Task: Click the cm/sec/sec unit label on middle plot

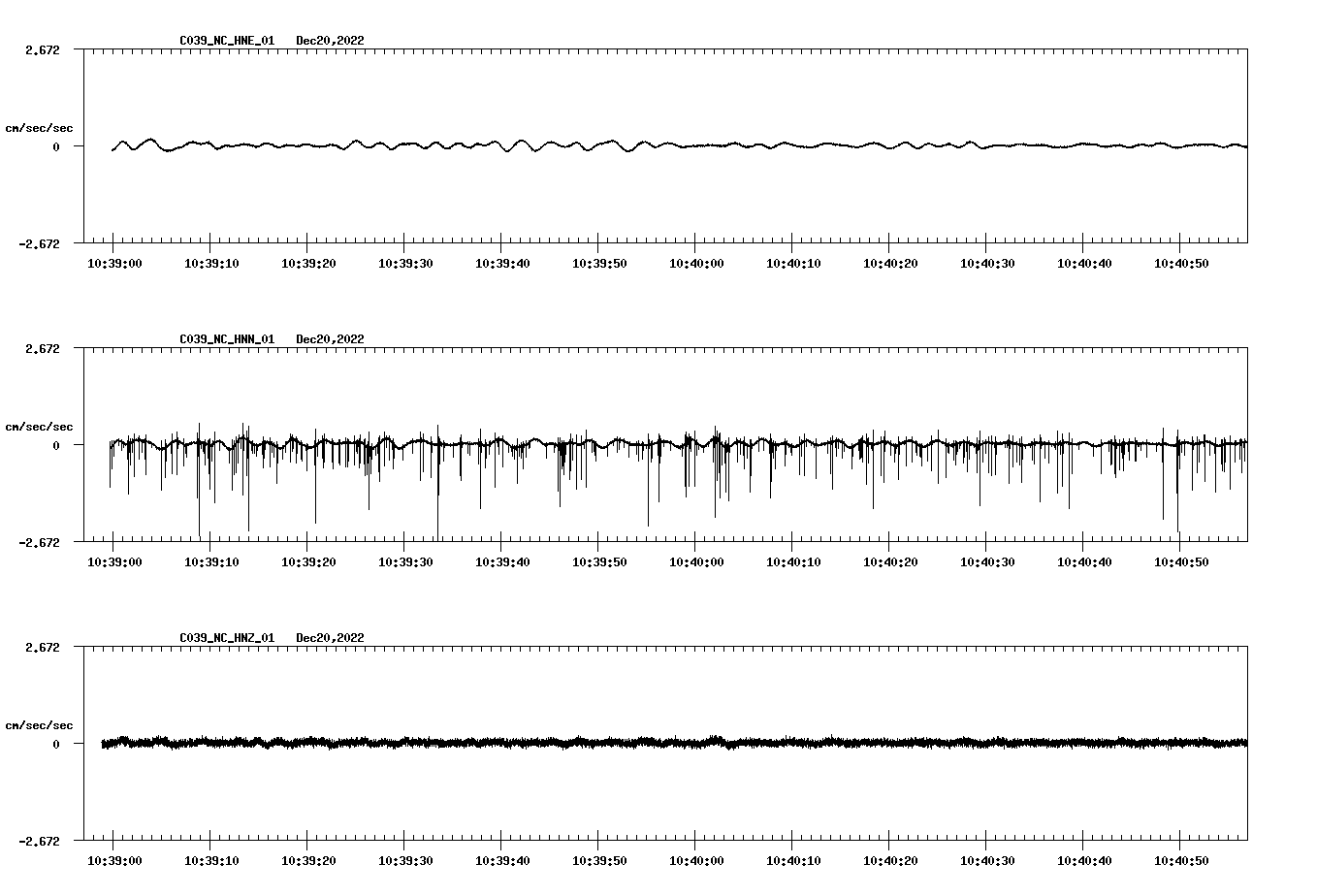Action: [x=40, y=426]
